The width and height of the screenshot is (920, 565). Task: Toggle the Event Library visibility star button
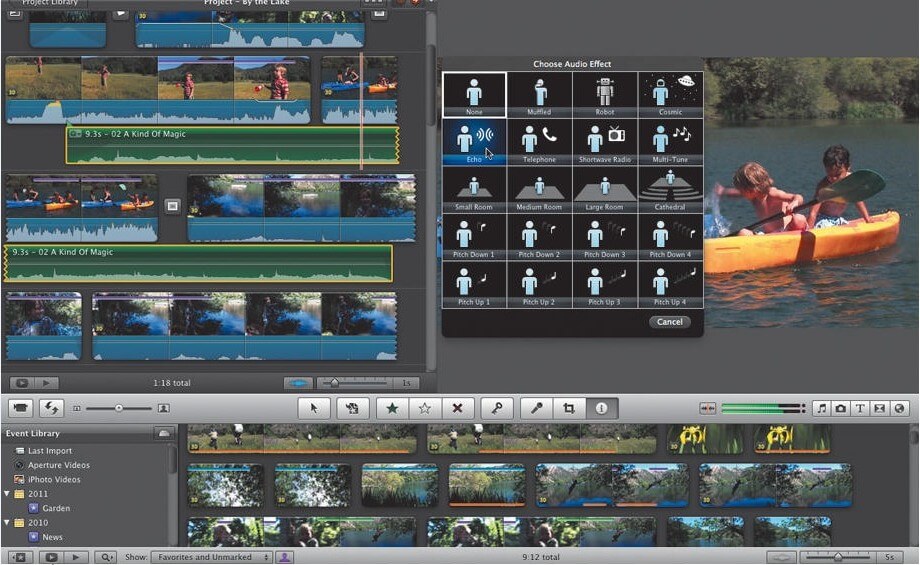point(20,557)
